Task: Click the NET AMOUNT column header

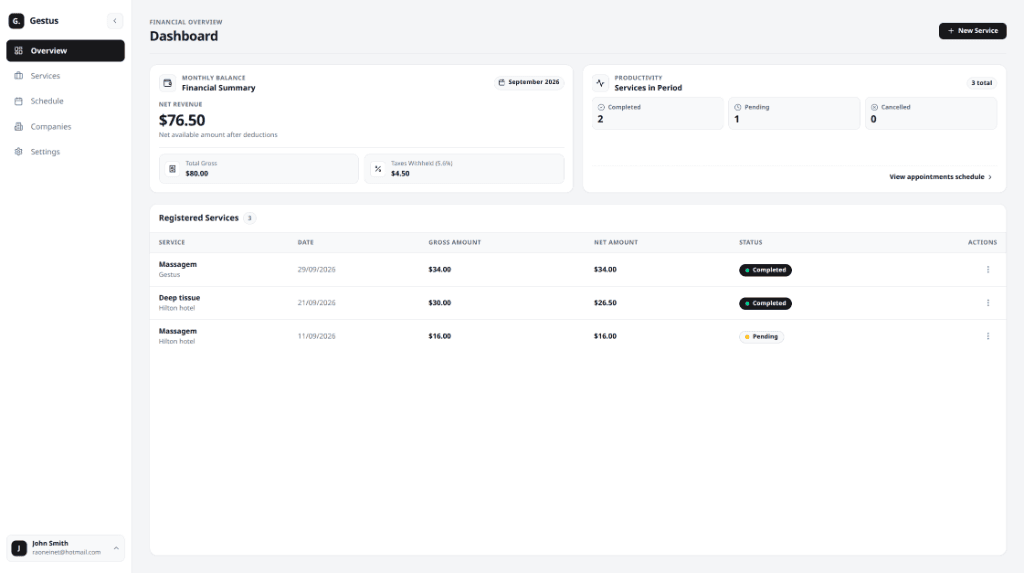Action: coord(616,242)
